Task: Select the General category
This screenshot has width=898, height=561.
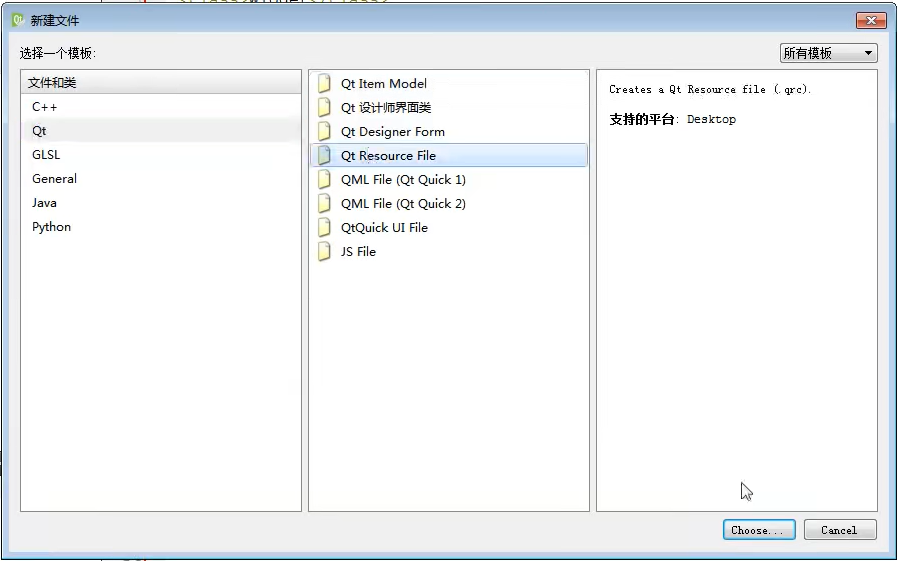Action: coord(160,179)
